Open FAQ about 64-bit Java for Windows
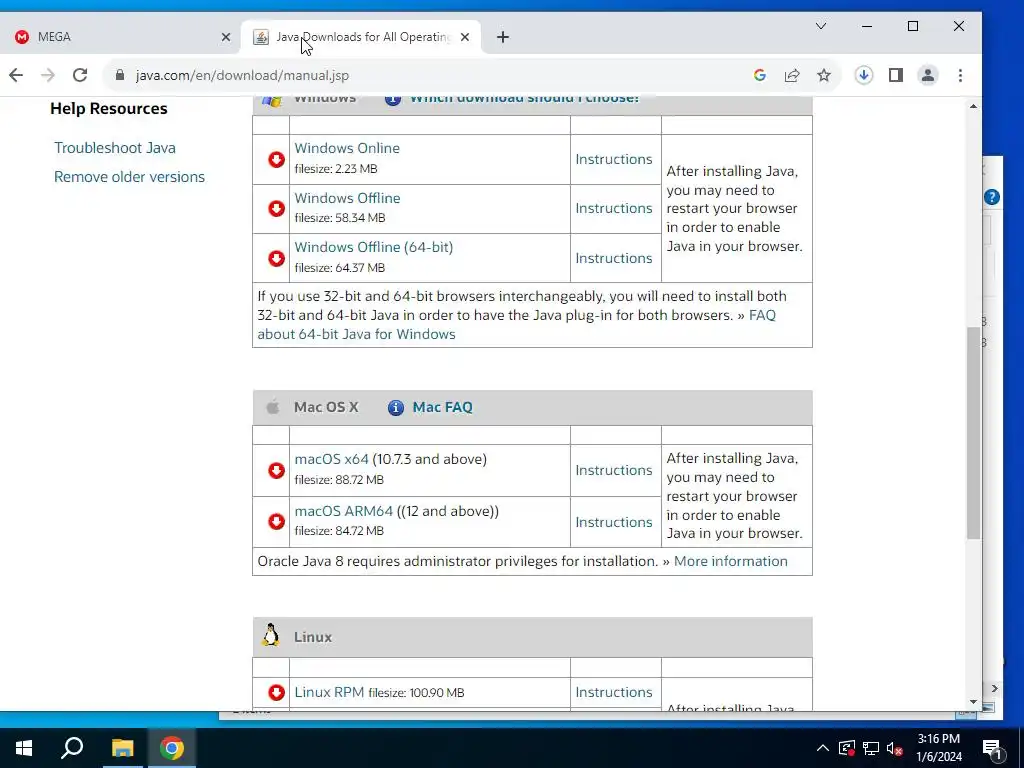The height and width of the screenshot is (768, 1024). [x=357, y=334]
